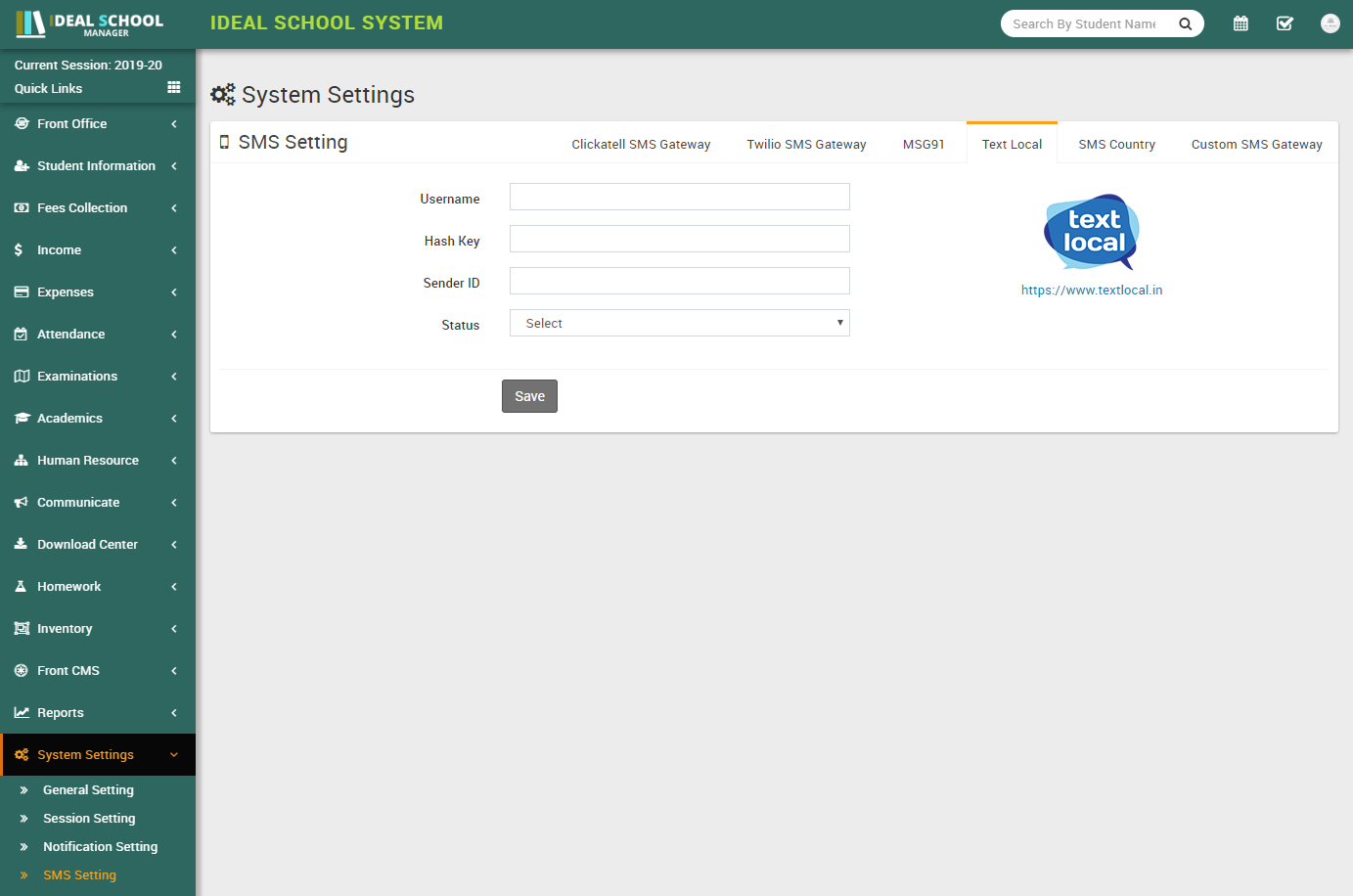The height and width of the screenshot is (896, 1353).
Task: Collapse the System Settings chevron
Action: tap(174, 754)
